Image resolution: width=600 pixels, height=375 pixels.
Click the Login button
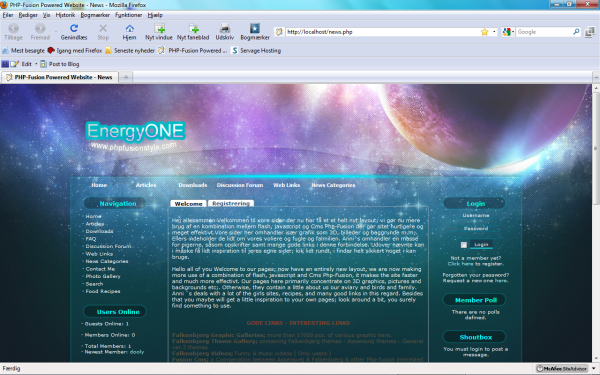click(481, 245)
